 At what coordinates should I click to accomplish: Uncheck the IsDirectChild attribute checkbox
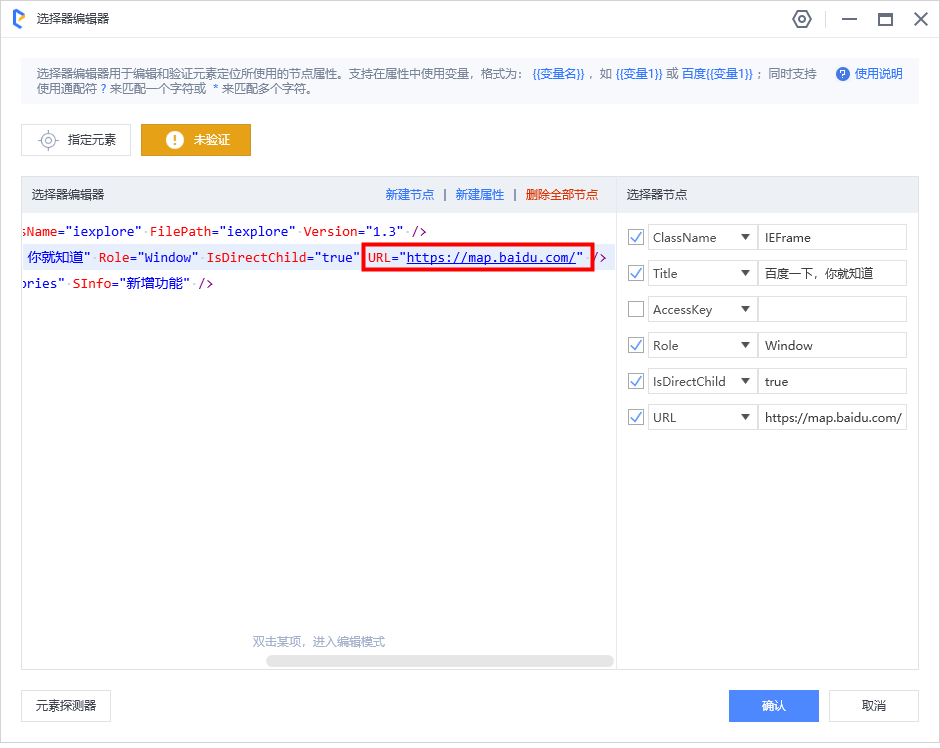point(635,381)
